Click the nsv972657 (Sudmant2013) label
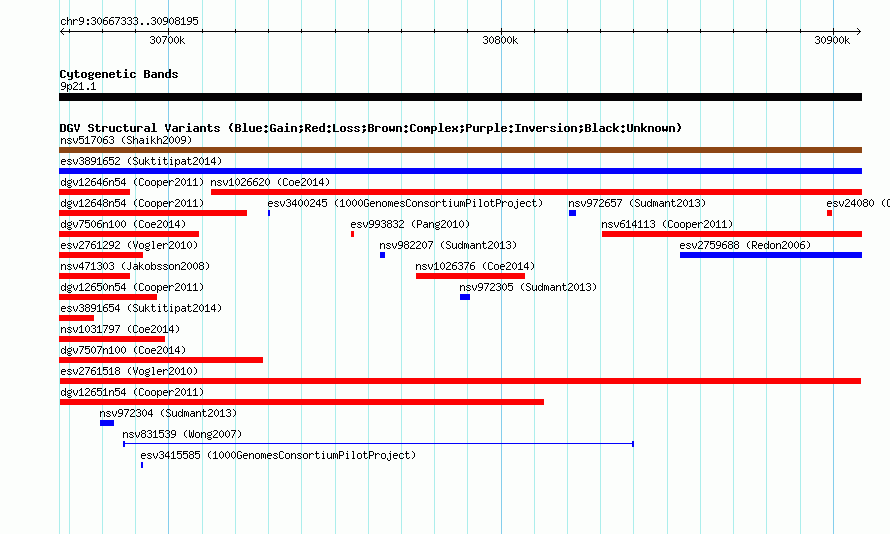 pos(637,203)
